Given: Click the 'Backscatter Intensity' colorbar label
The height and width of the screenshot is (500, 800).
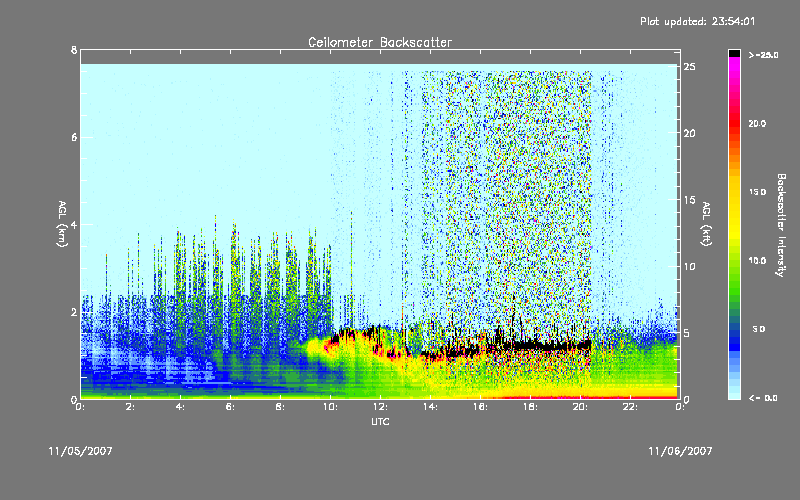Looking at the screenshot, I should coord(781,225).
